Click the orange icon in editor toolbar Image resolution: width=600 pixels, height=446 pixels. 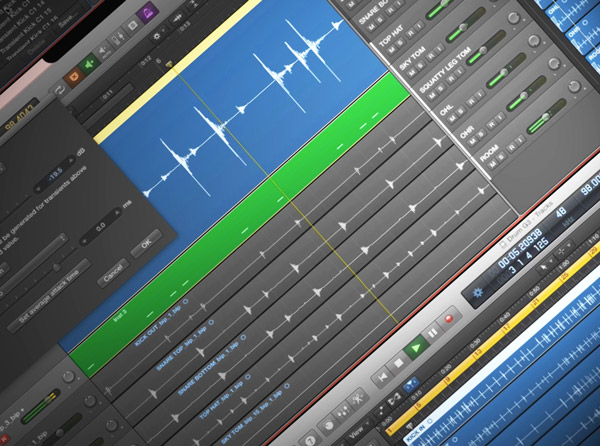[x=74, y=75]
